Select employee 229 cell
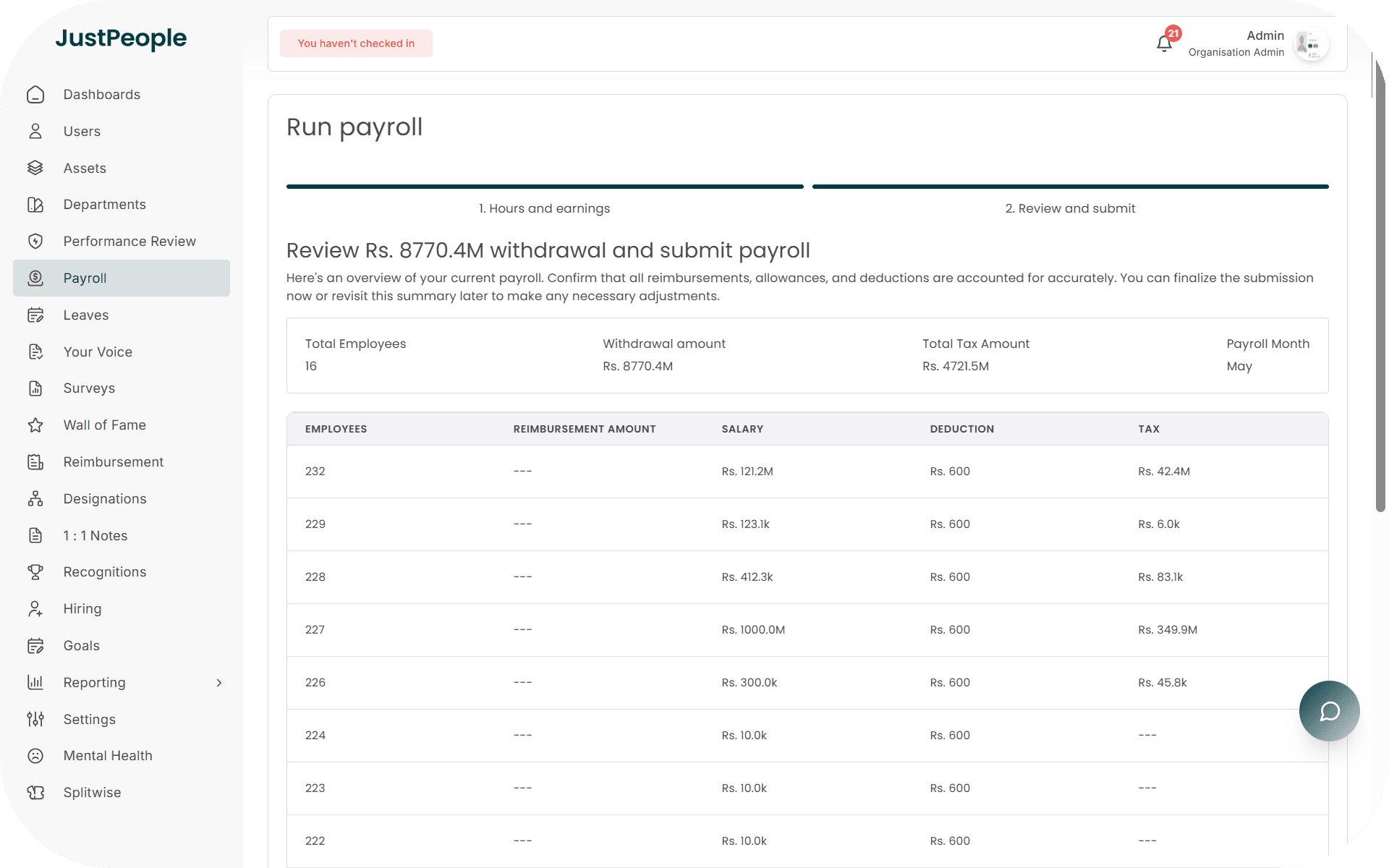1389x868 pixels. pyautogui.click(x=315, y=524)
